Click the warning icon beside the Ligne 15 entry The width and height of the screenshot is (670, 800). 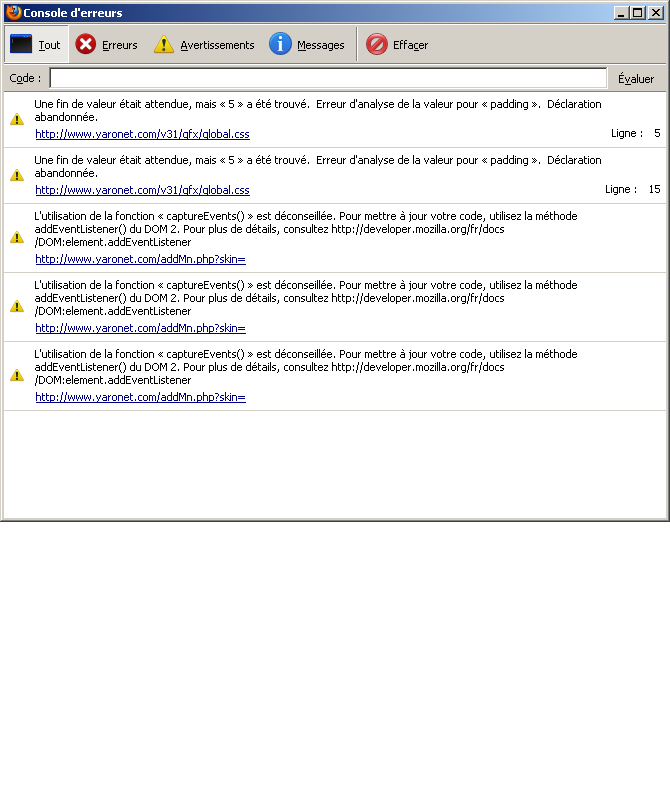17,175
